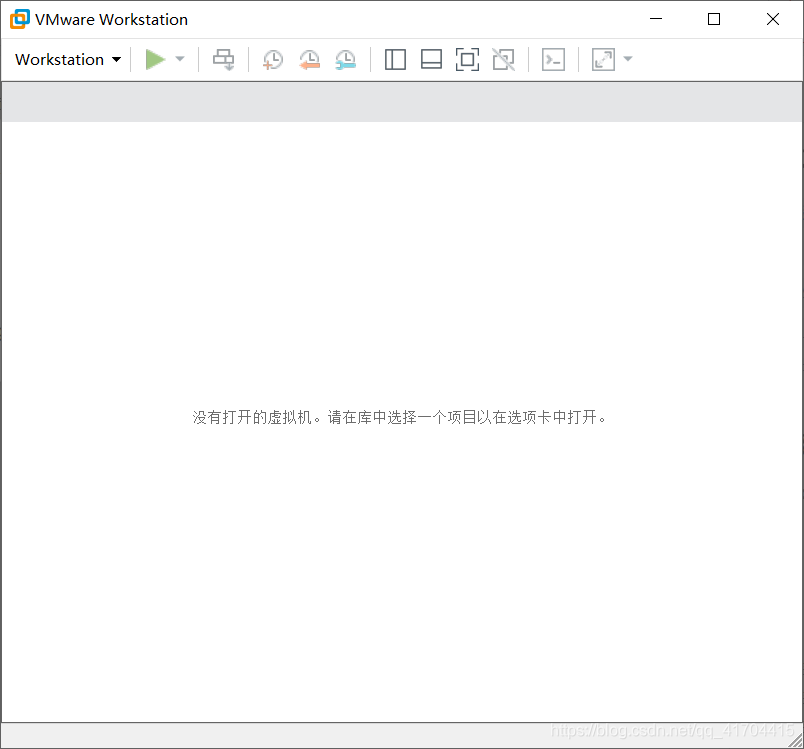Image resolution: width=804 pixels, height=749 pixels.
Task: Click the message '没有打开的虚拟机' text
Action: [252, 417]
